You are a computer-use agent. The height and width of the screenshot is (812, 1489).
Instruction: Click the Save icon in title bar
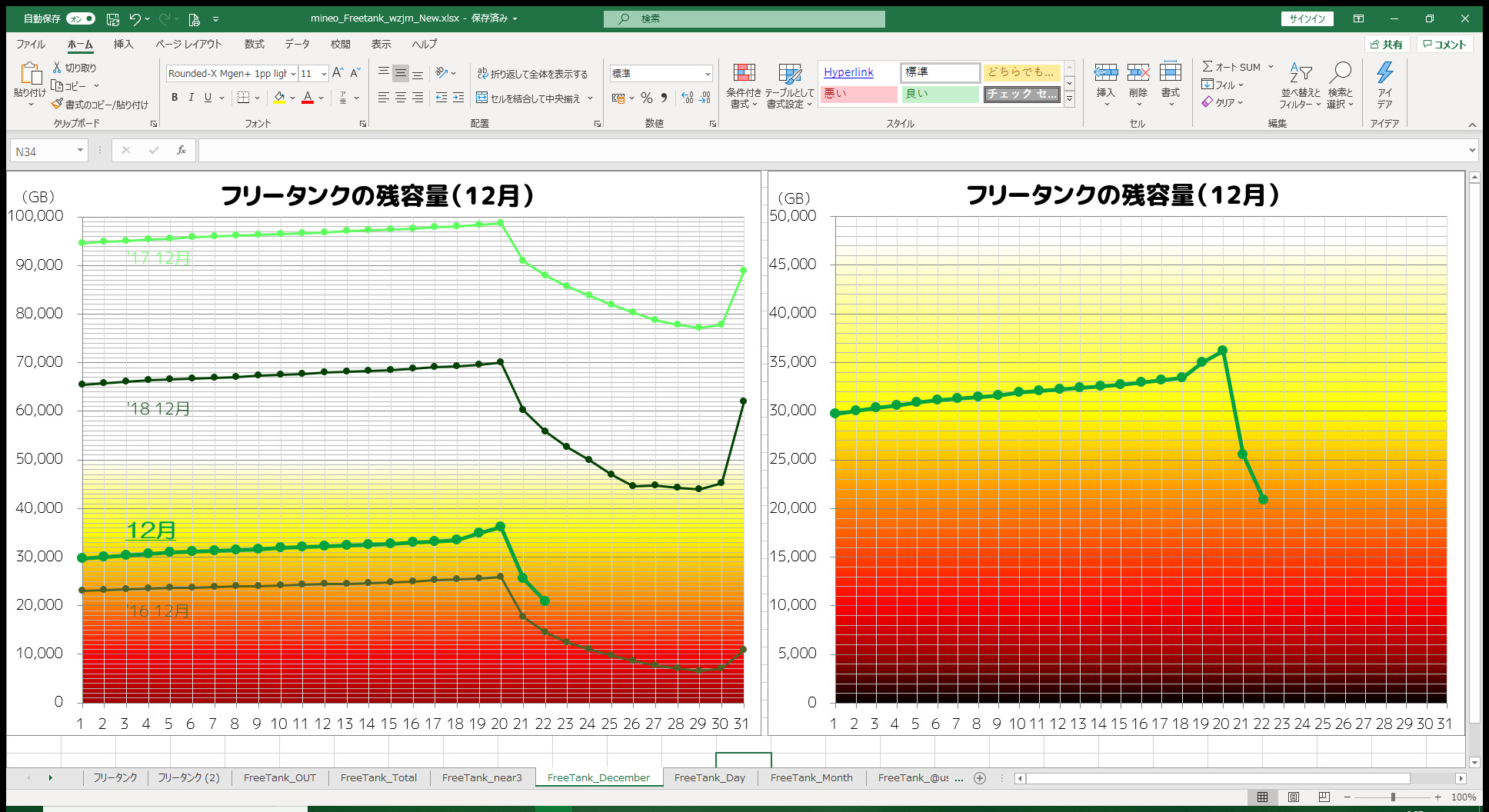coord(113,18)
